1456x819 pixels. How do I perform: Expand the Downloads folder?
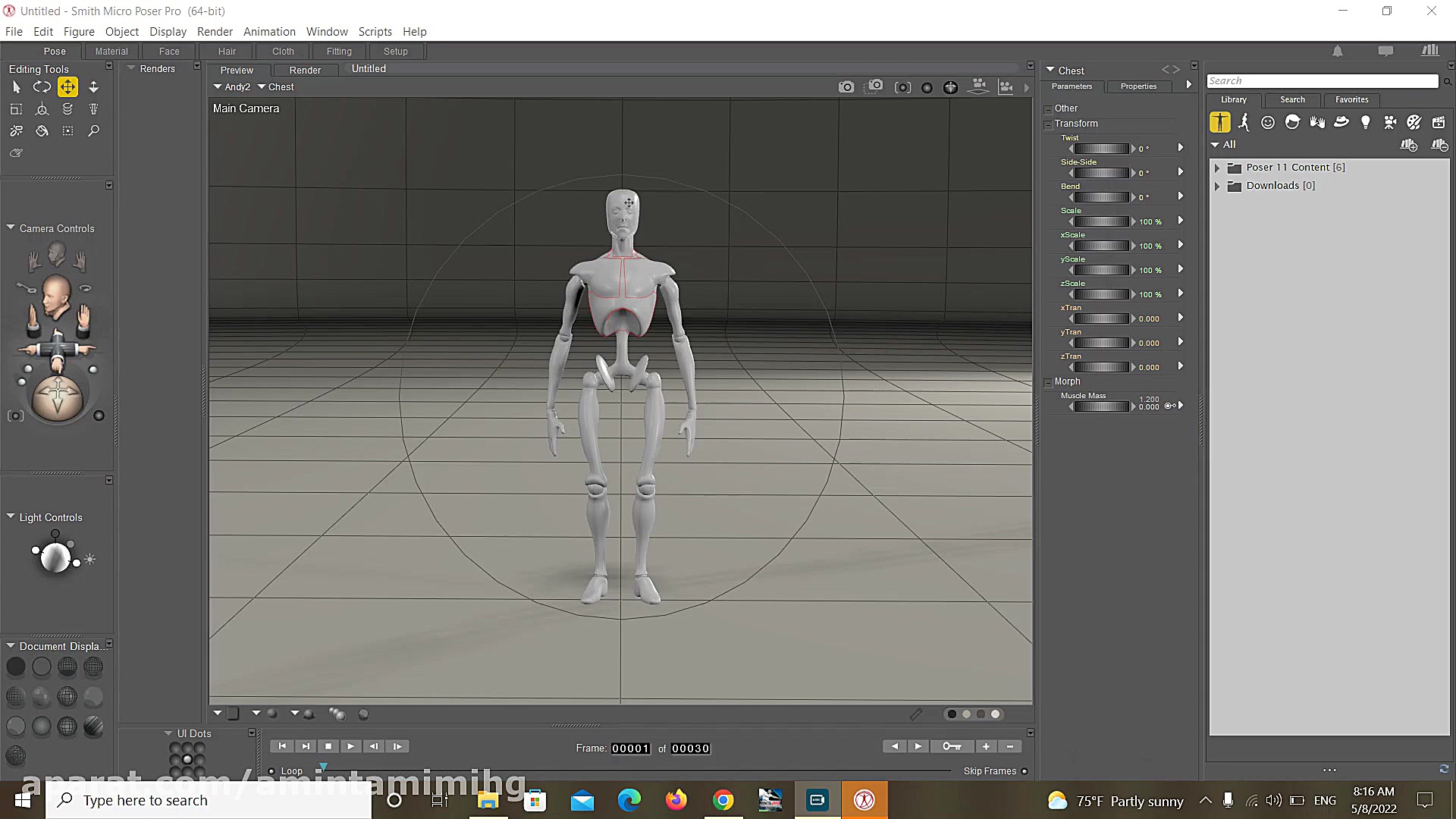coord(1217,186)
